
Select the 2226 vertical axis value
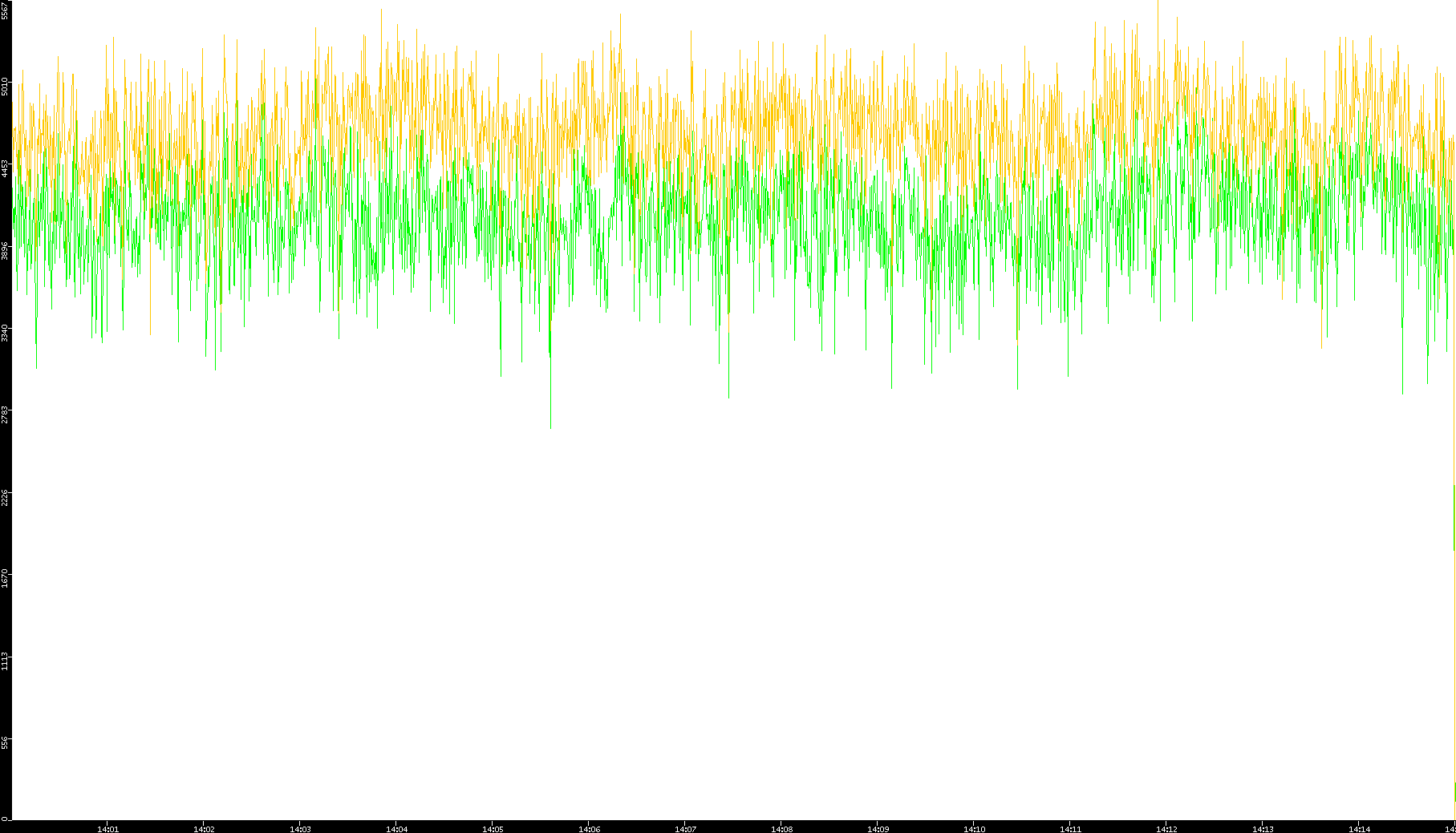coord(5,497)
